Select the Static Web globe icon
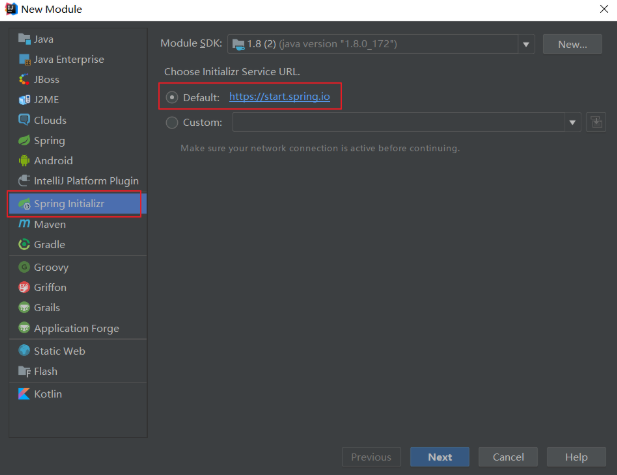 24,351
